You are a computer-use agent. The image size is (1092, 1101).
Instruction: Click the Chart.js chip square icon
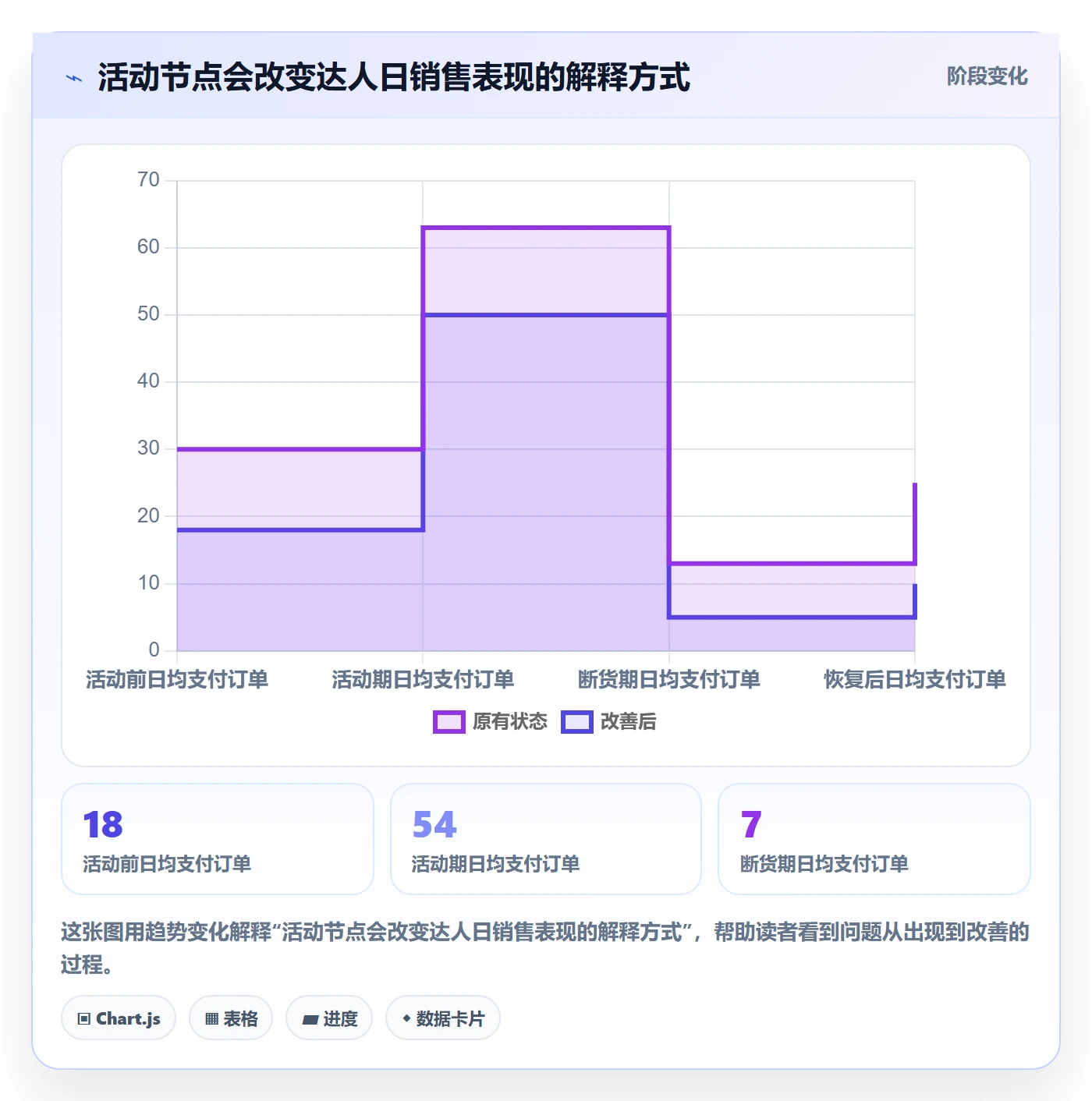pyautogui.click(x=84, y=1019)
